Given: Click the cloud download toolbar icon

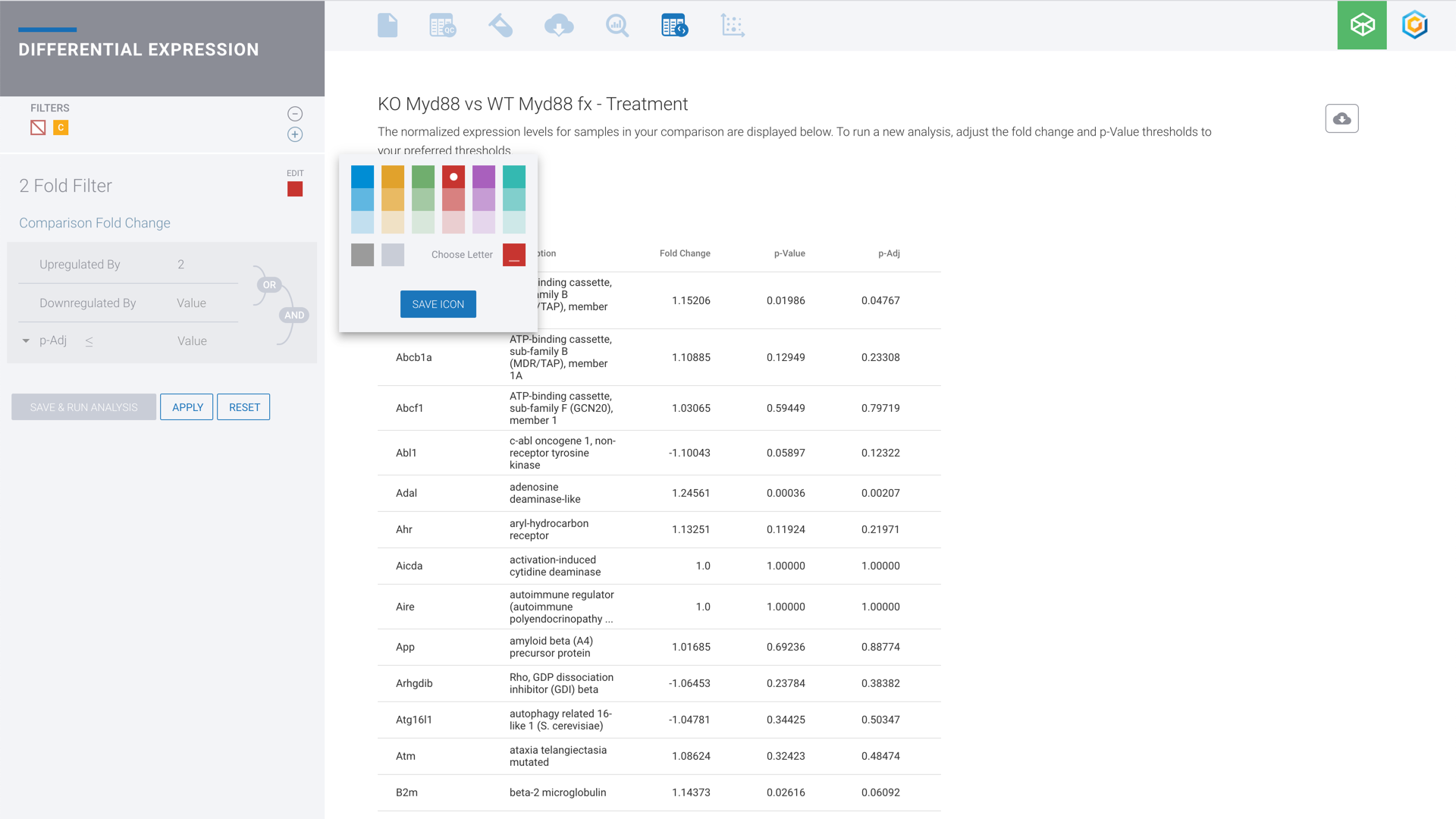Looking at the screenshot, I should (559, 26).
